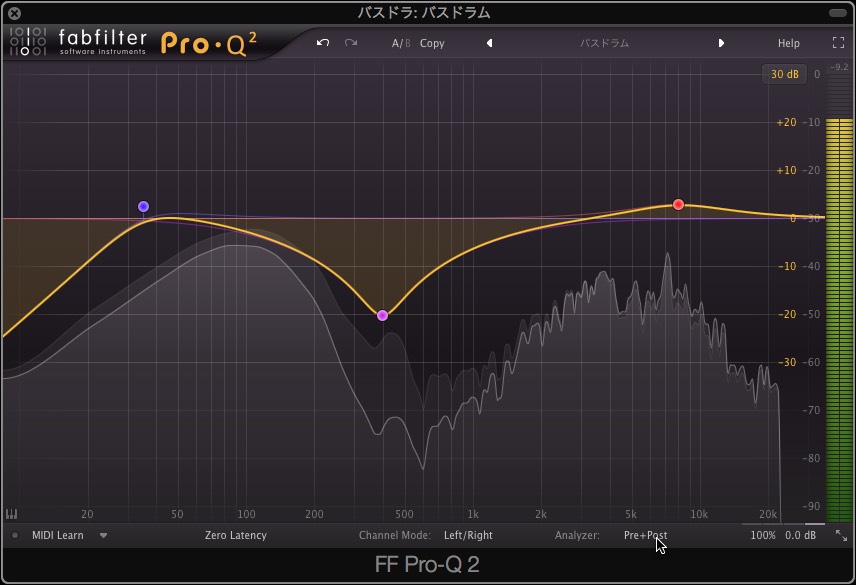The image size is (856, 585).
Task: Click the MIDI Learn indicator dot
Action: pyautogui.click(x=15, y=535)
